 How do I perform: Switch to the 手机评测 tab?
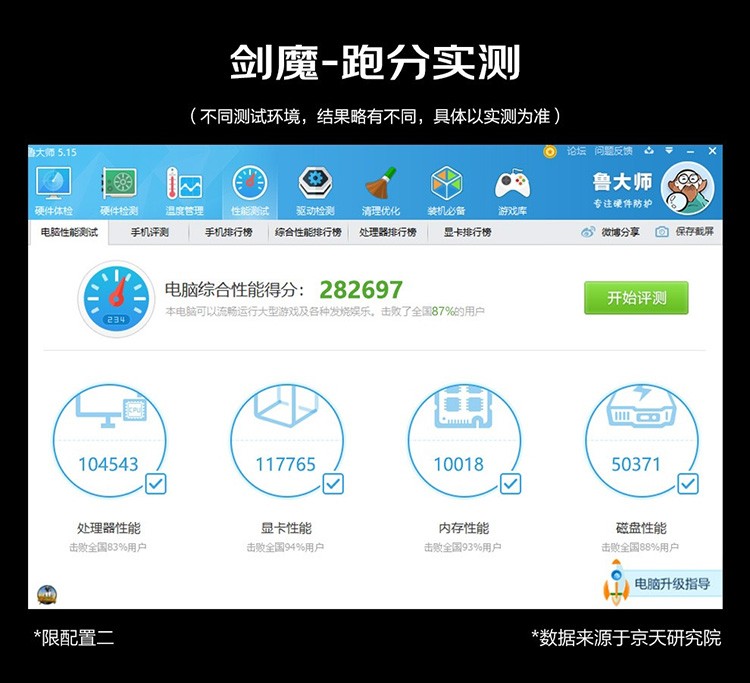pyautogui.click(x=150, y=232)
